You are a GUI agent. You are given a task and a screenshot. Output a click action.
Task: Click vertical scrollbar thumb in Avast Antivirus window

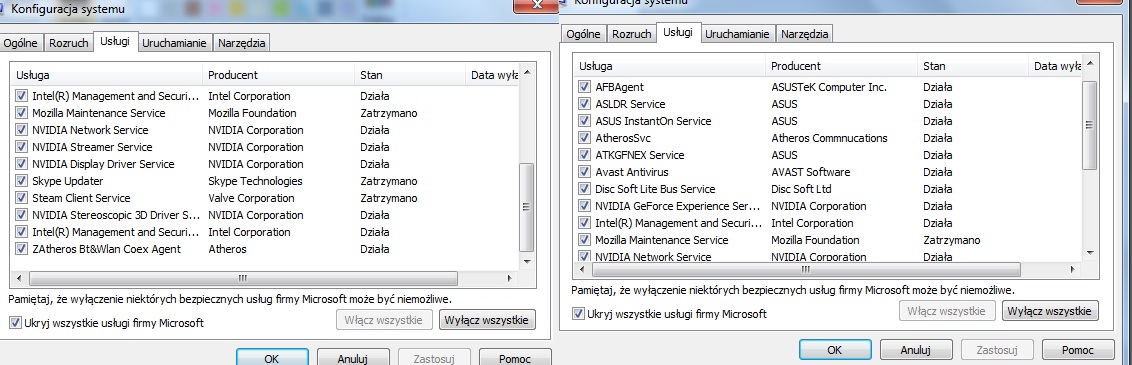point(1090,125)
